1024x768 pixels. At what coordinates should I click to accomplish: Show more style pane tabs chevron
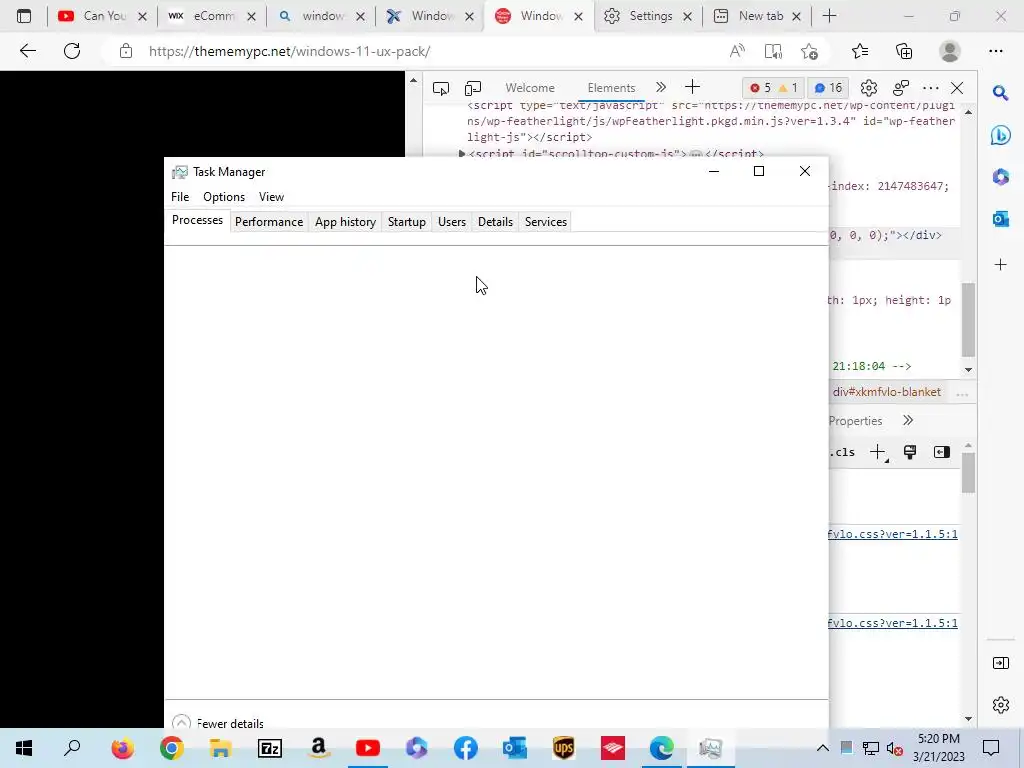[x=908, y=421]
